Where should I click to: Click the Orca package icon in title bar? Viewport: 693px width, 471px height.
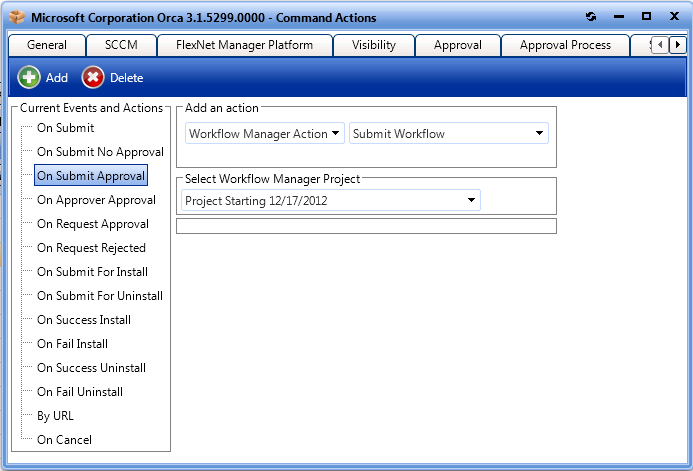pos(18,17)
